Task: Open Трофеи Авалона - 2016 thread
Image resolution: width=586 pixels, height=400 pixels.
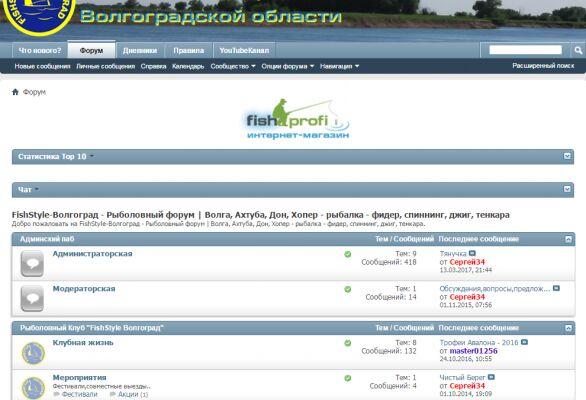Action: click(479, 342)
